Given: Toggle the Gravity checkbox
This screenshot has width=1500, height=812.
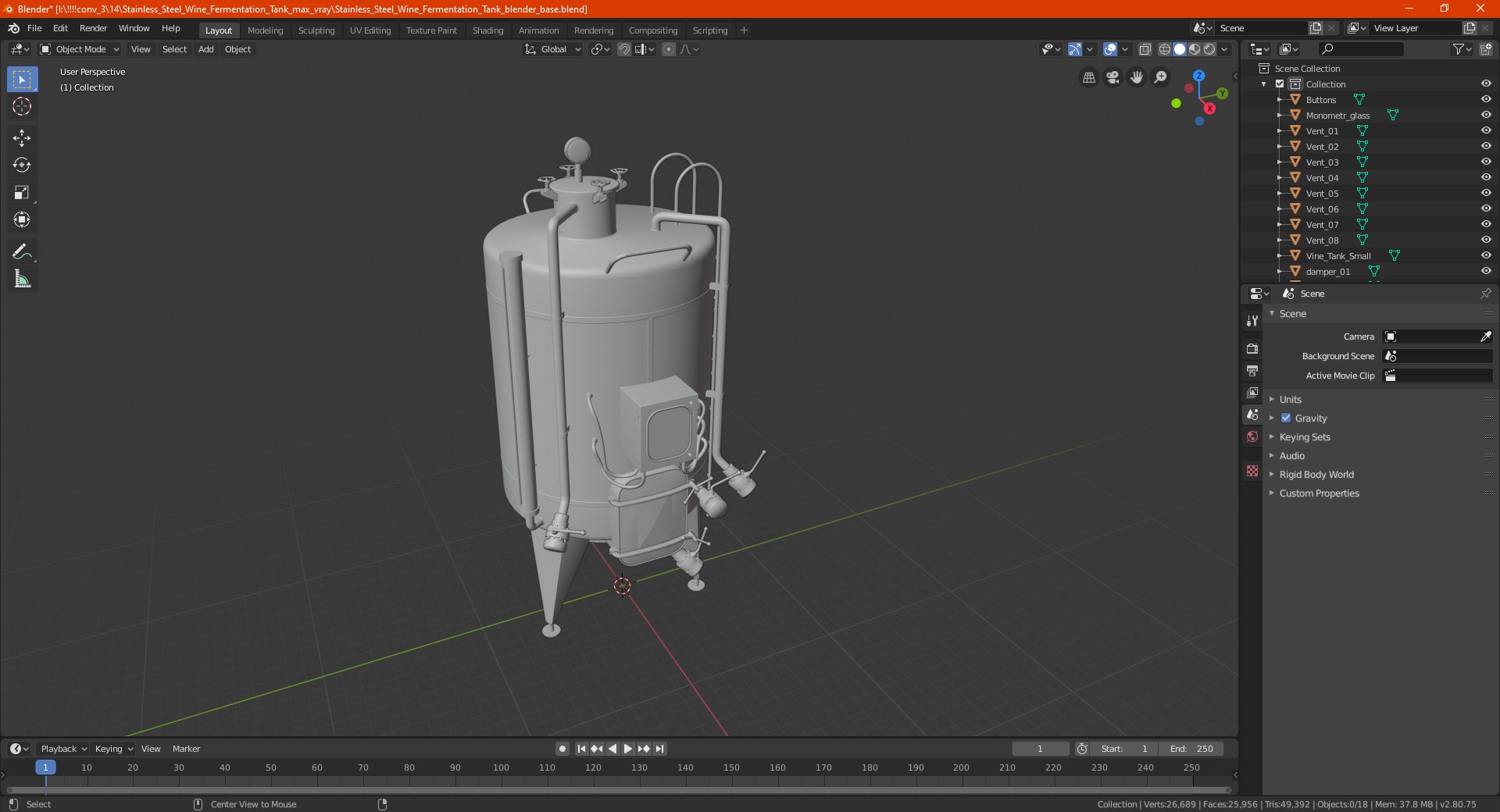Looking at the screenshot, I should pyautogui.click(x=1286, y=418).
